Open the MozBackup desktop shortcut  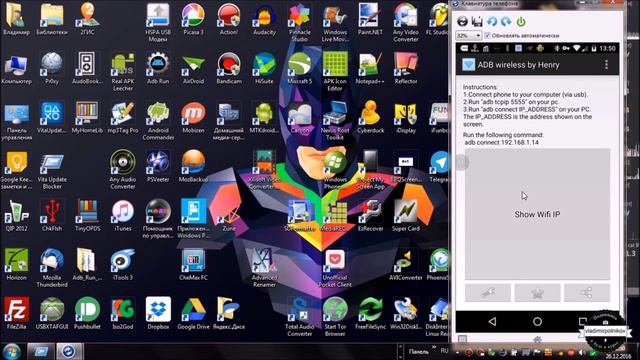193,166
